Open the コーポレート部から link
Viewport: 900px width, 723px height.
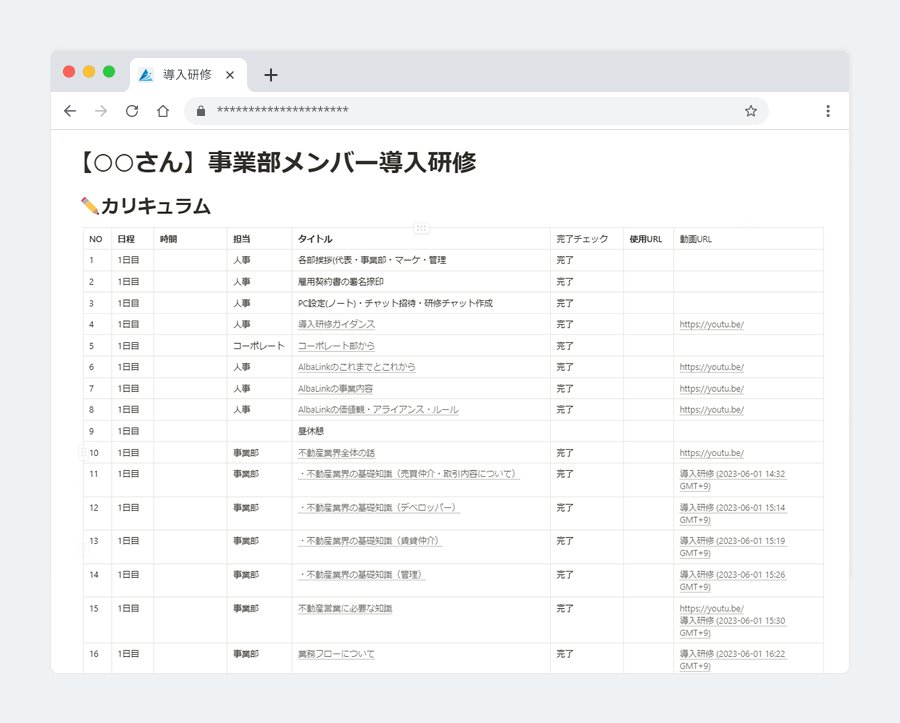pyautogui.click(x=336, y=346)
